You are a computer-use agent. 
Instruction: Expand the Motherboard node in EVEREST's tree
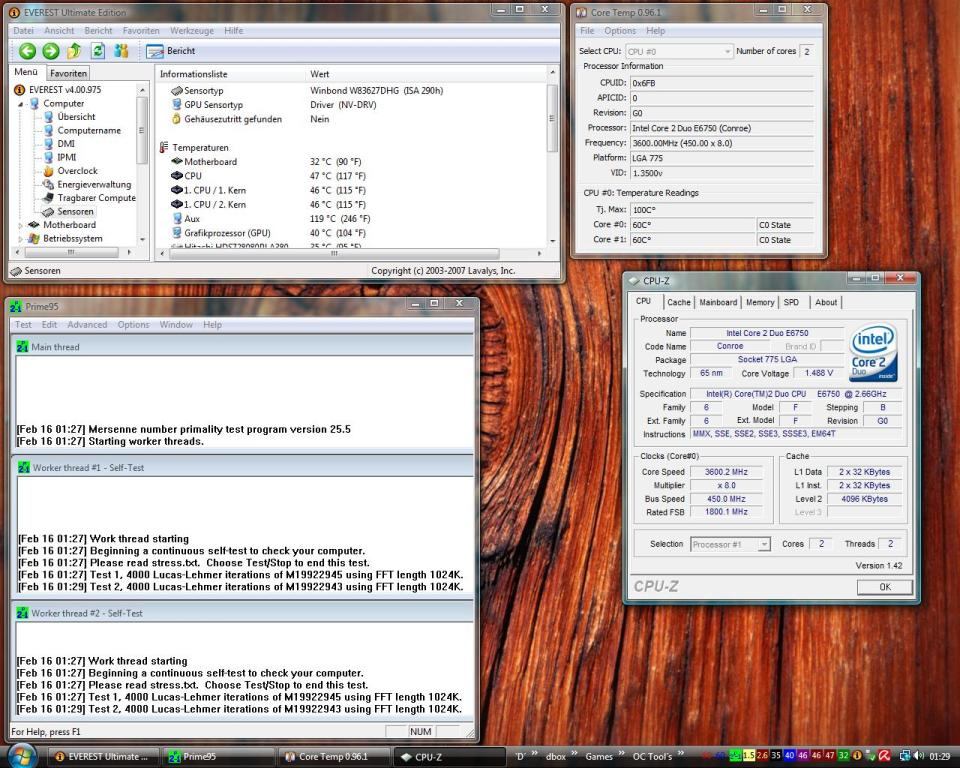(21, 225)
